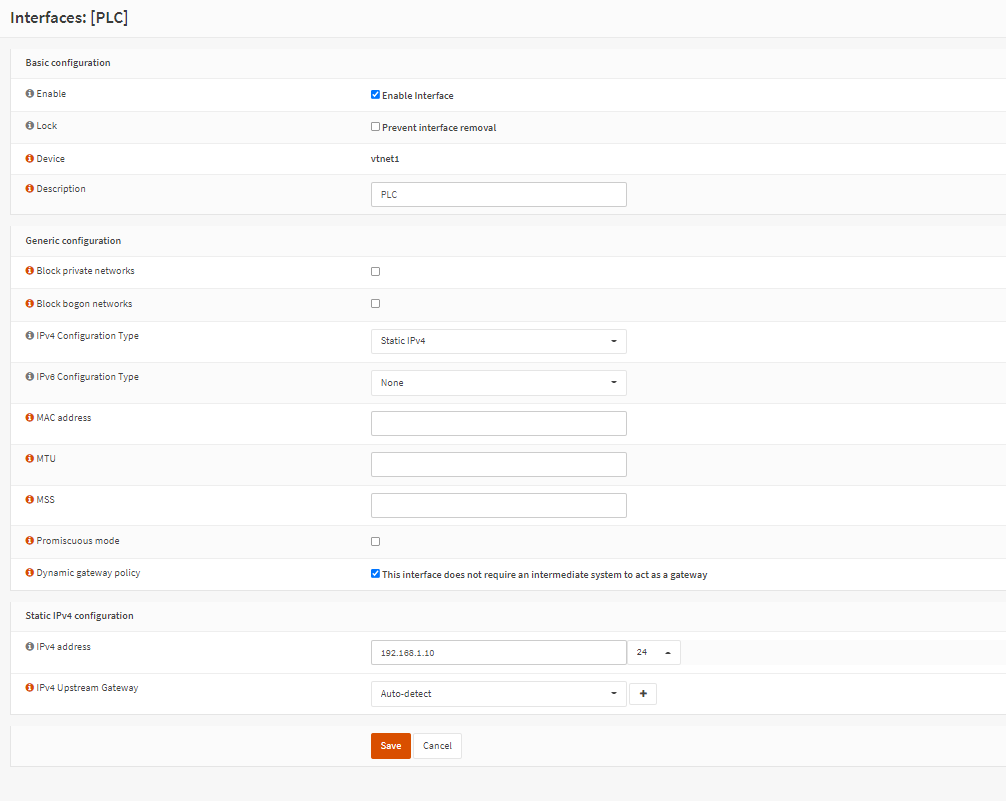Click the info icon next to MTU
Image resolution: width=1006 pixels, height=801 pixels.
(30, 458)
